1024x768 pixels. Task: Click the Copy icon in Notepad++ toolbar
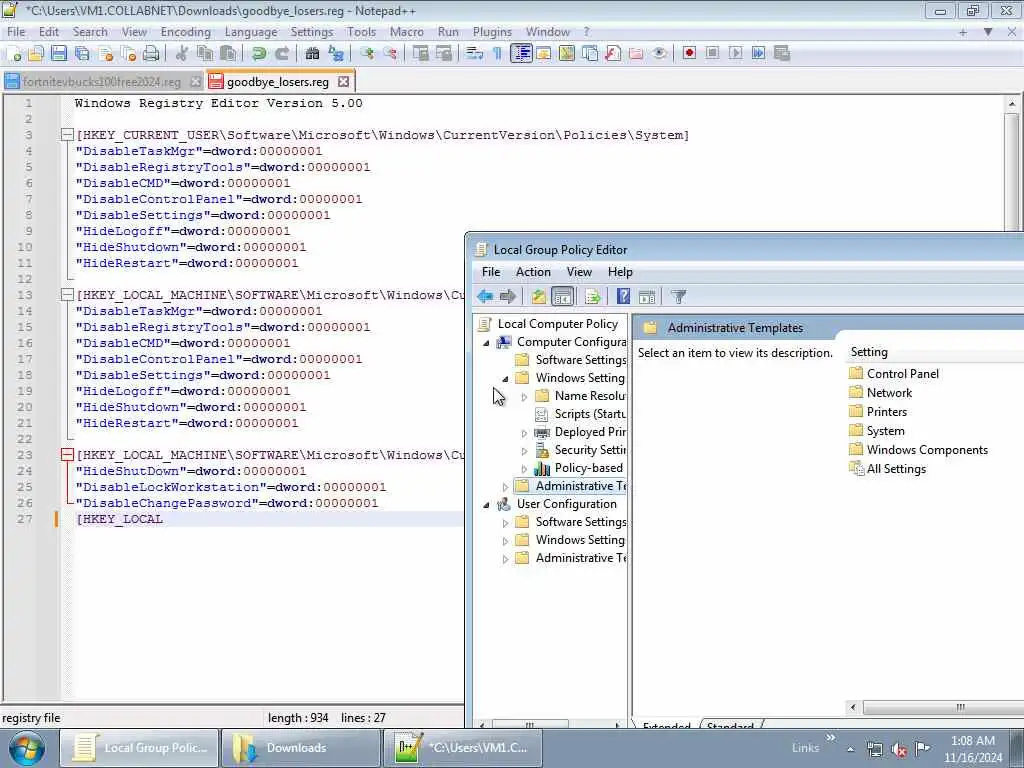pyautogui.click(x=205, y=54)
